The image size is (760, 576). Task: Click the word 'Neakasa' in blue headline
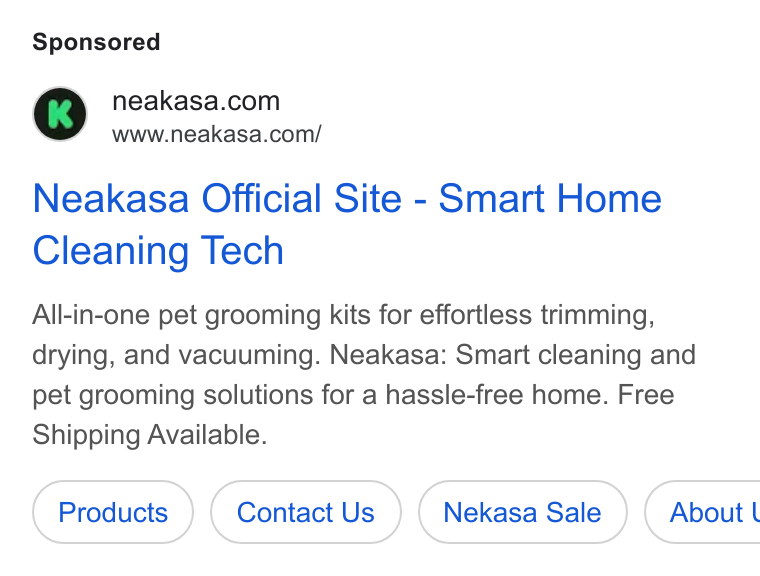[x=111, y=198]
